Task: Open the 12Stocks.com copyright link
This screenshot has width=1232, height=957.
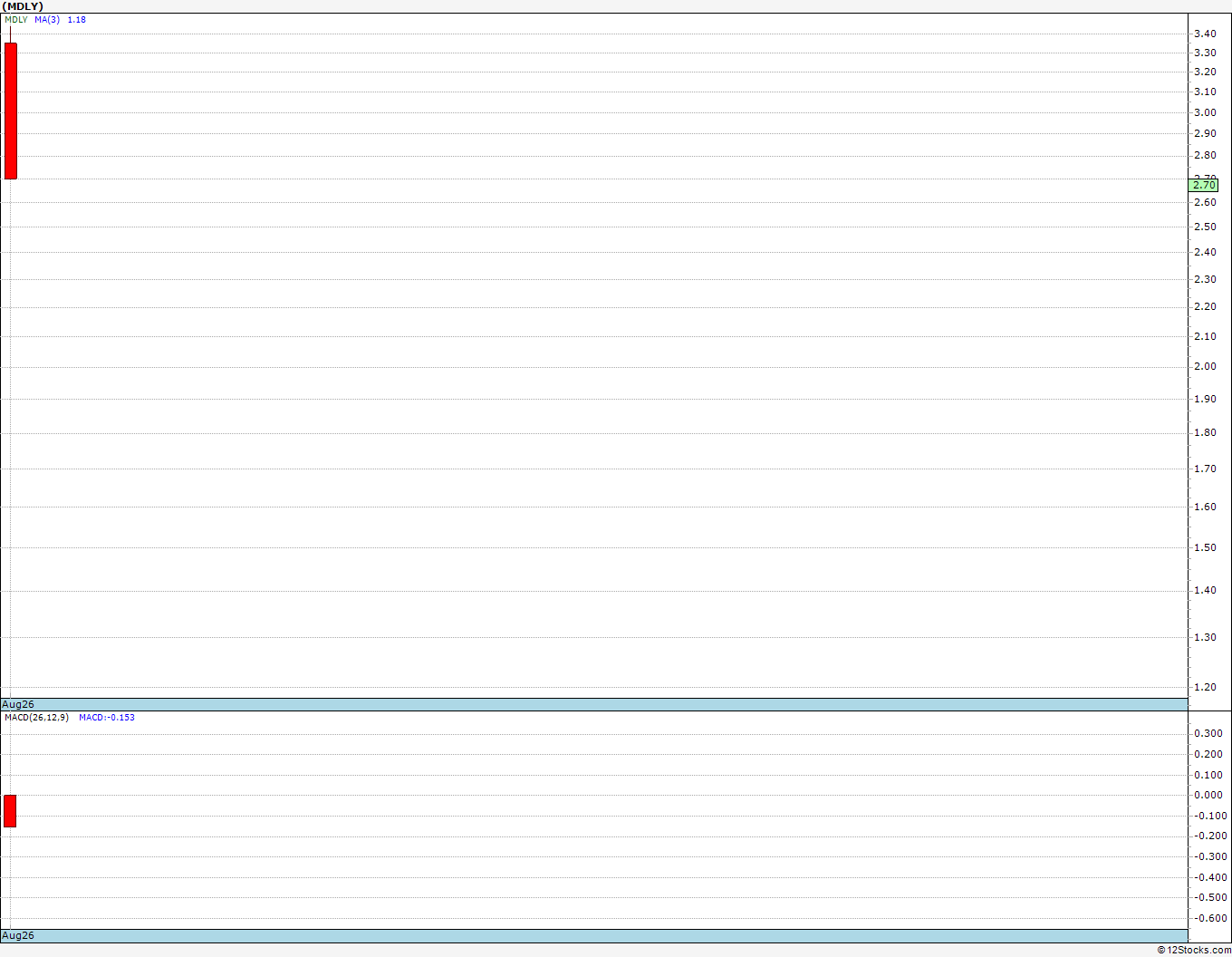Action: (1194, 950)
